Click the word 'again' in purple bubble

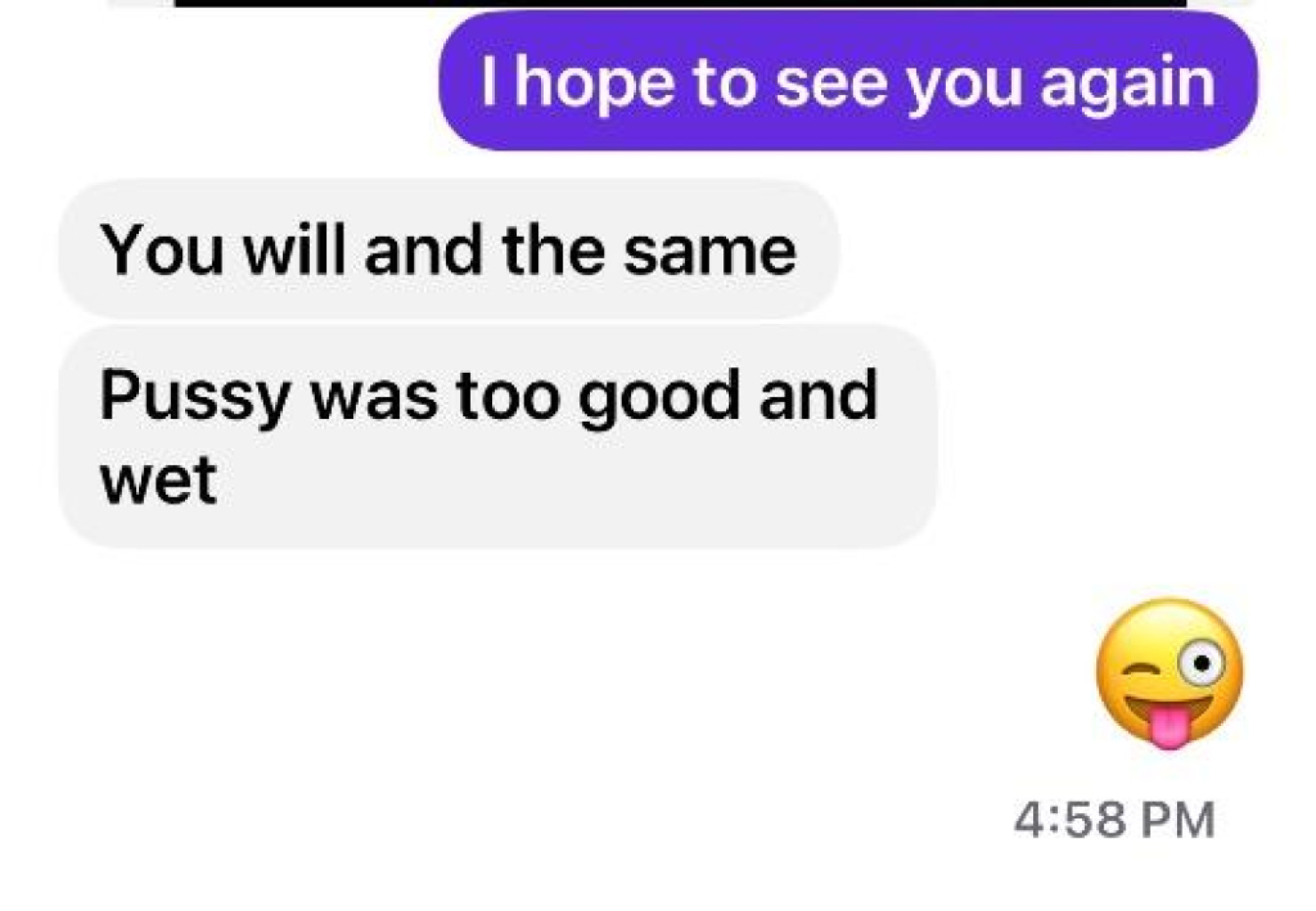click(1127, 85)
